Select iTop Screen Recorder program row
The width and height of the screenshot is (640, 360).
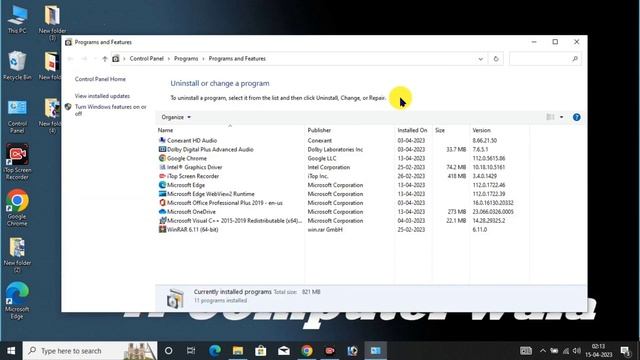[x=193, y=176]
